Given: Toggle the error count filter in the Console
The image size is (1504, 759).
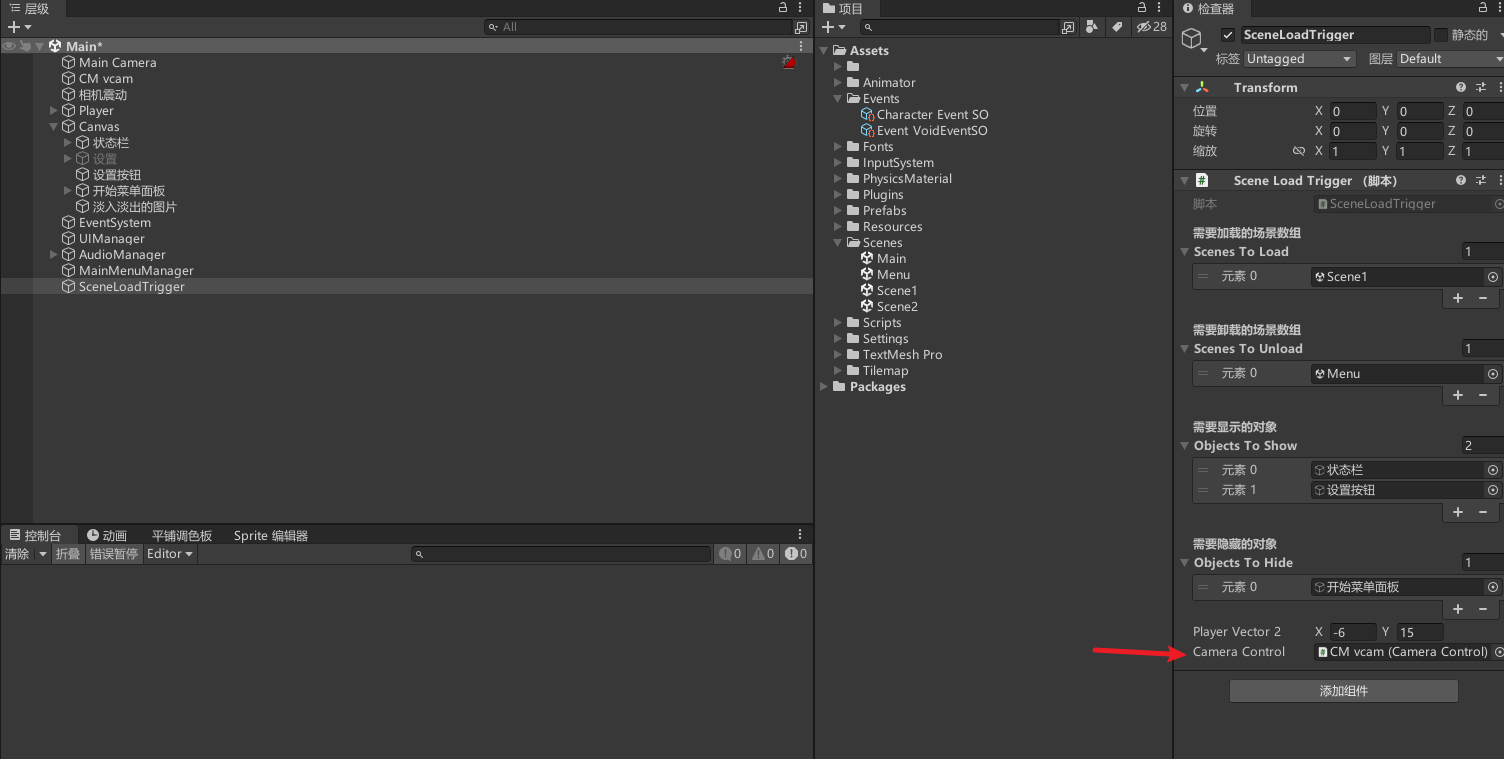Looking at the screenshot, I should click(x=796, y=553).
